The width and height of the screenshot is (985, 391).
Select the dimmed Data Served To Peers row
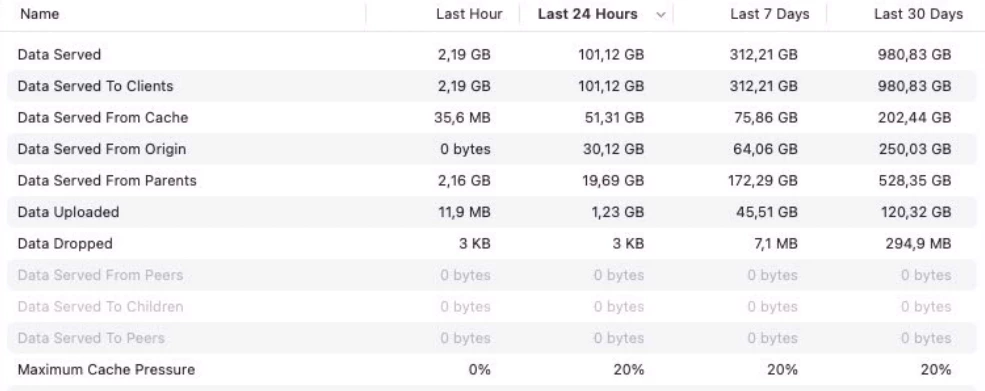click(x=492, y=338)
